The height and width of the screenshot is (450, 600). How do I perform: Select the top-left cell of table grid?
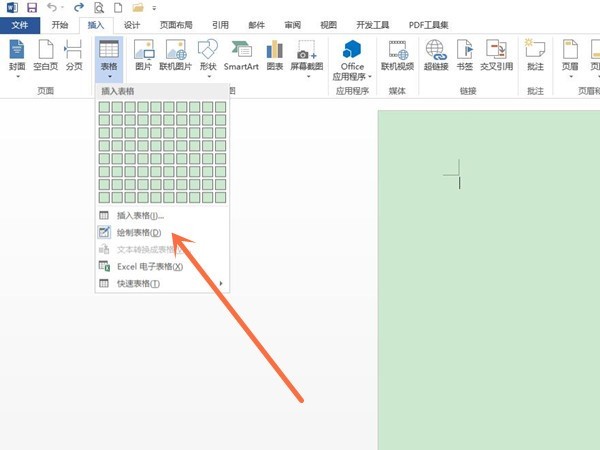(104, 107)
